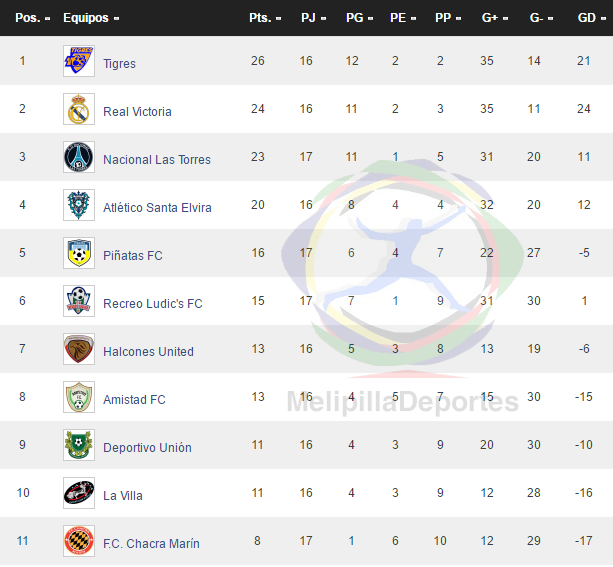This screenshot has width=613, height=567.
Task: Select the Amistad FC badge
Action: 79,397
